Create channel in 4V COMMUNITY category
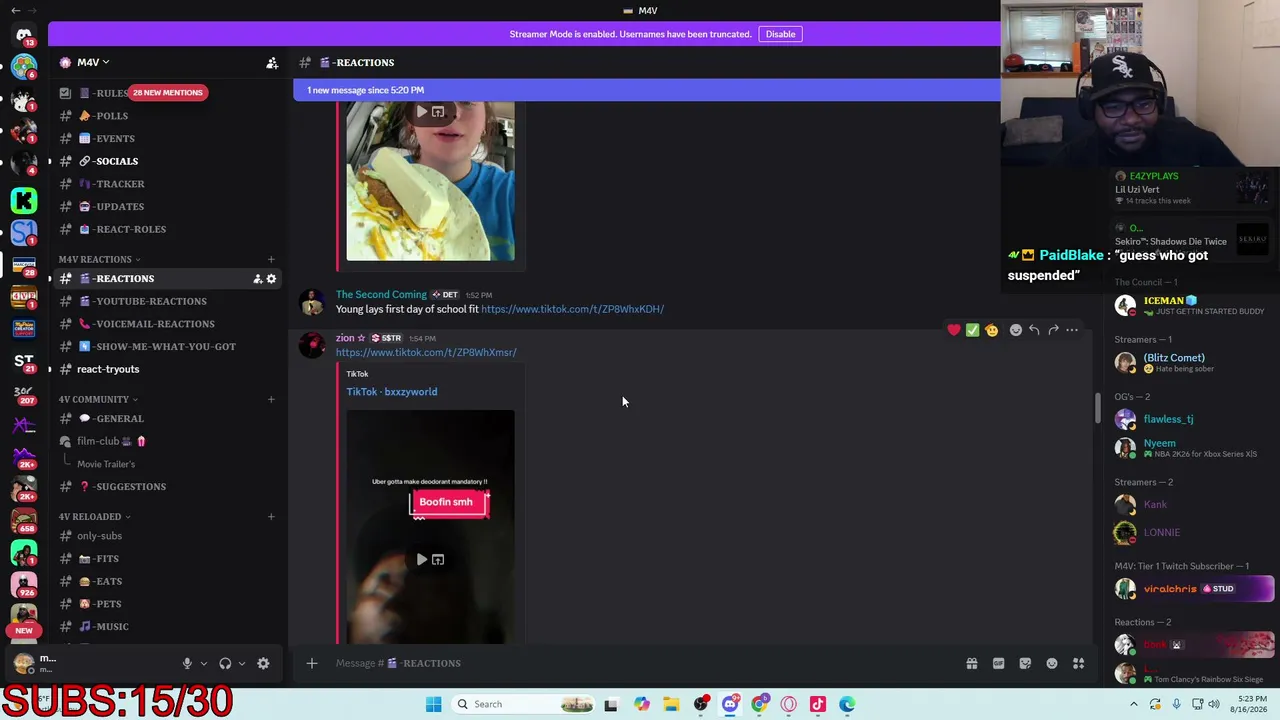 [x=271, y=400]
